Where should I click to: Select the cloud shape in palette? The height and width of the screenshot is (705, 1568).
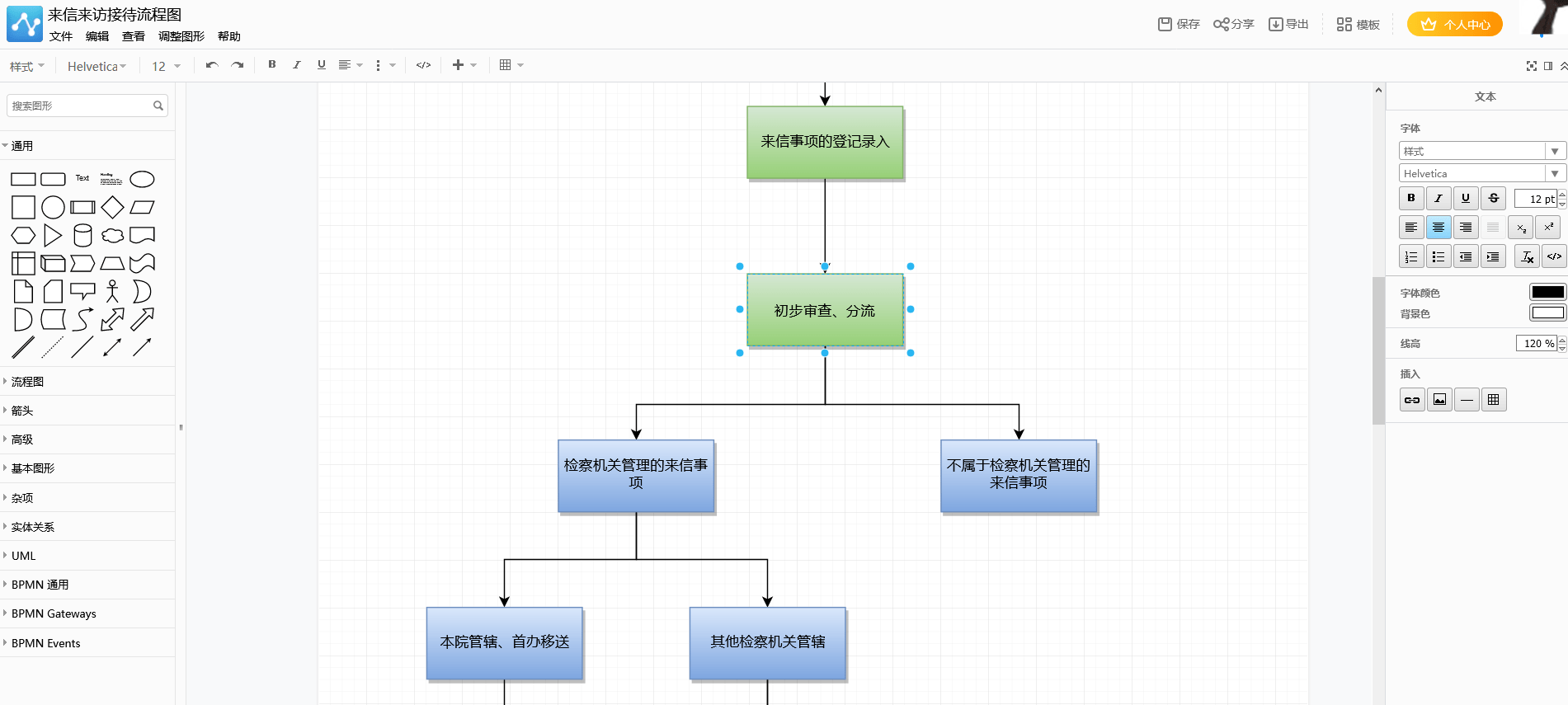coord(112,236)
